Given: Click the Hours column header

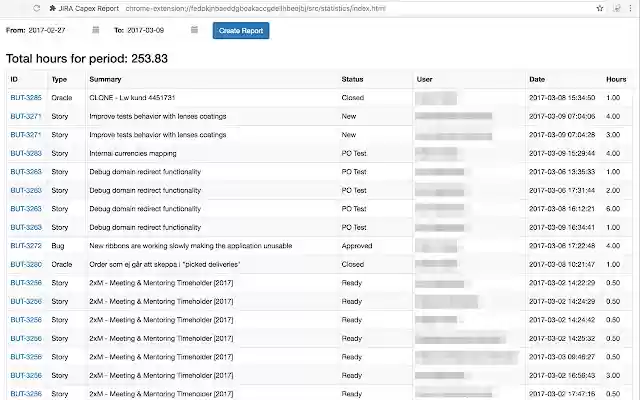Looking at the screenshot, I should tap(616, 79).
